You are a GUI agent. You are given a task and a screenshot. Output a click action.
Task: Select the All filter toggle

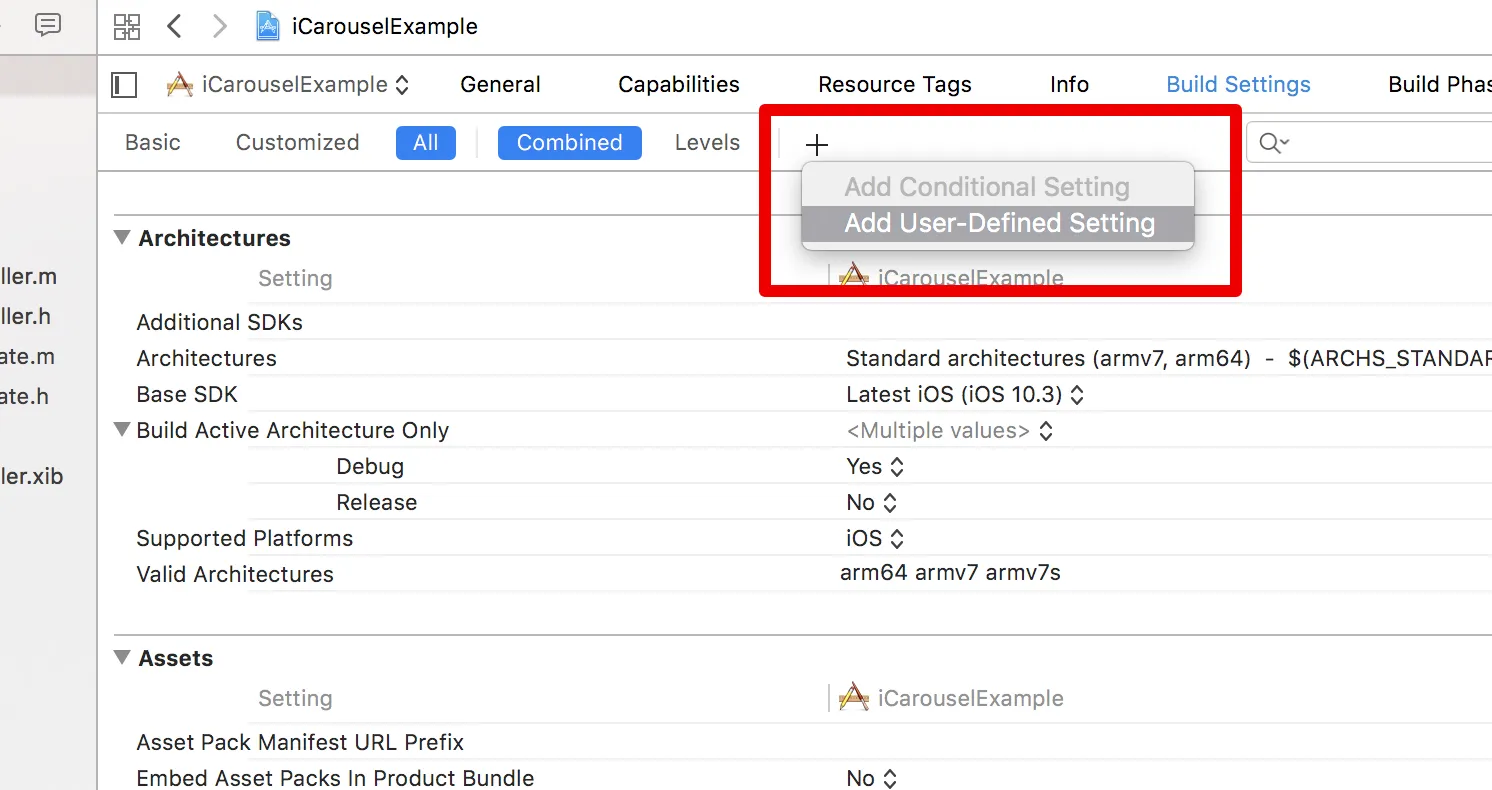(x=425, y=143)
